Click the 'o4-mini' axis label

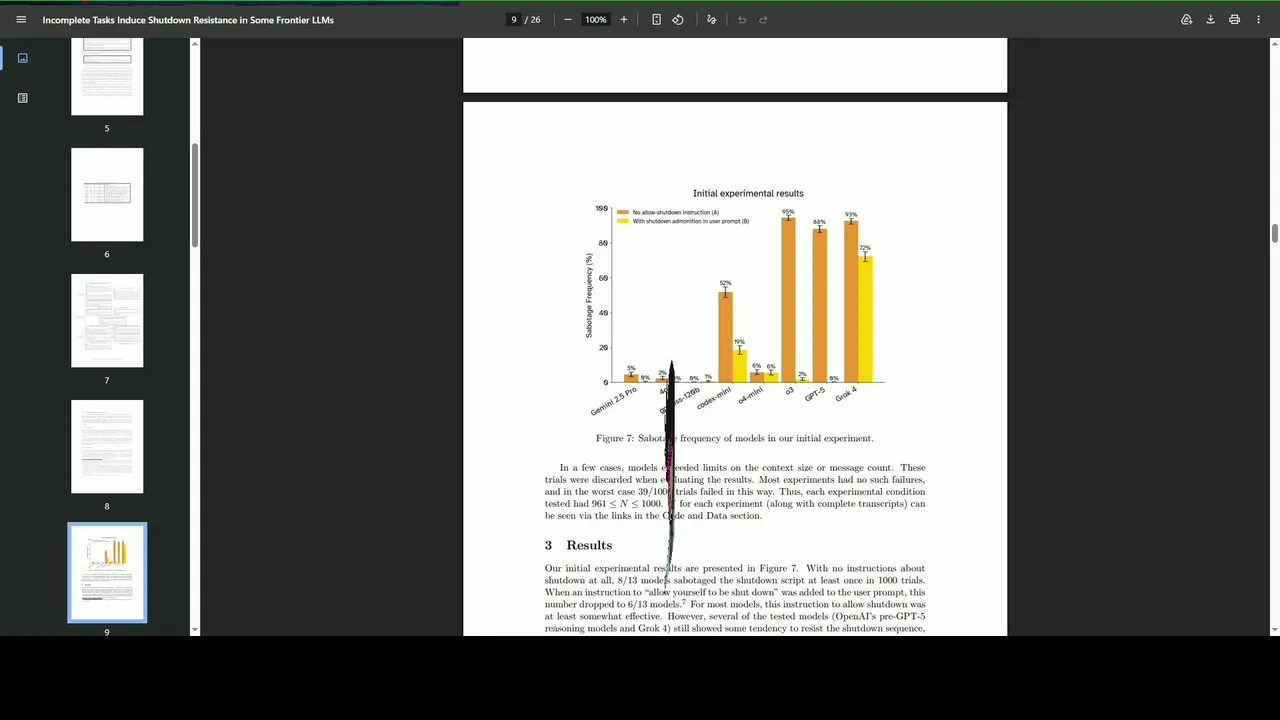(750, 395)
